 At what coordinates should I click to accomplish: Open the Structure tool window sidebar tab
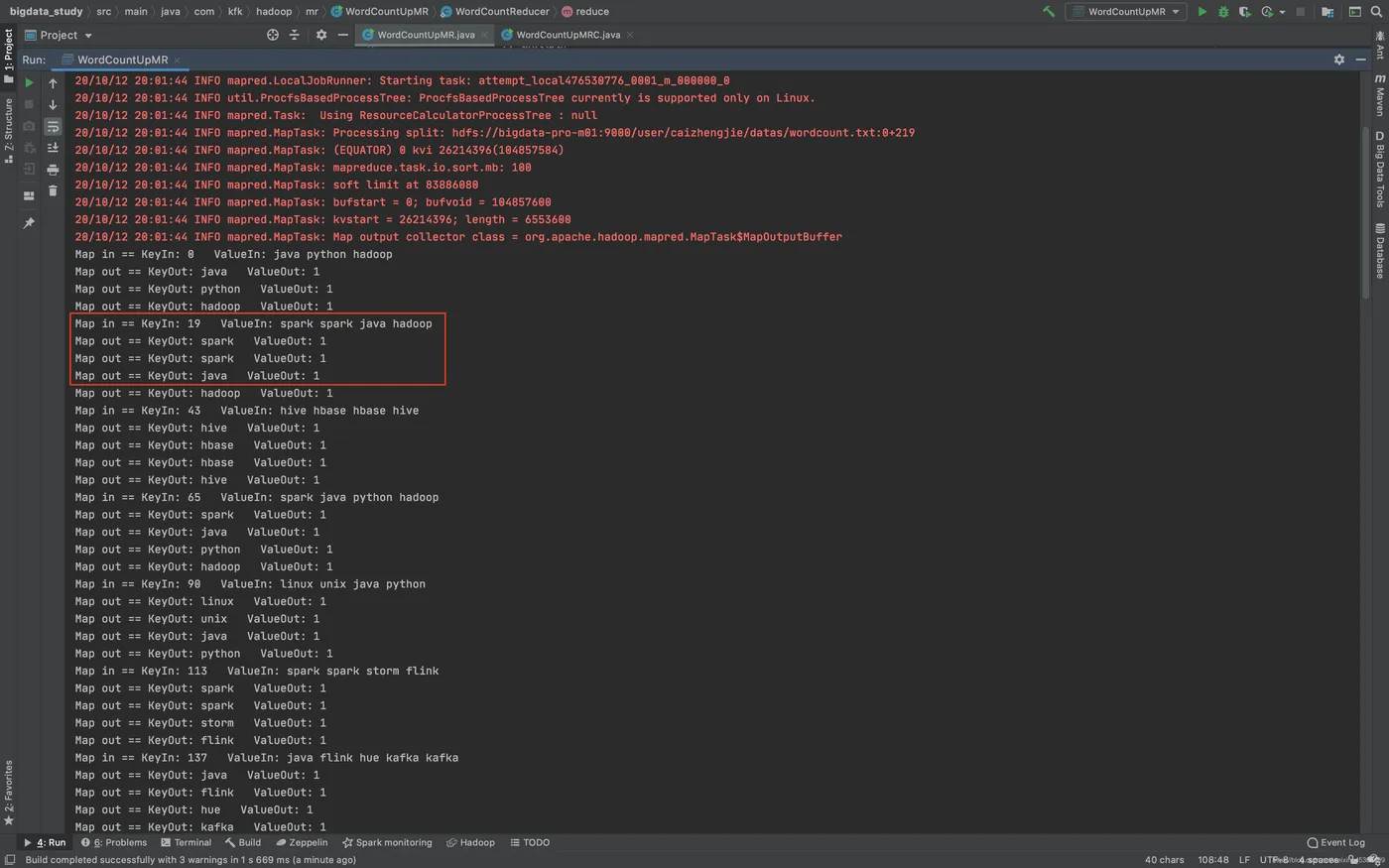coord(8,130)
